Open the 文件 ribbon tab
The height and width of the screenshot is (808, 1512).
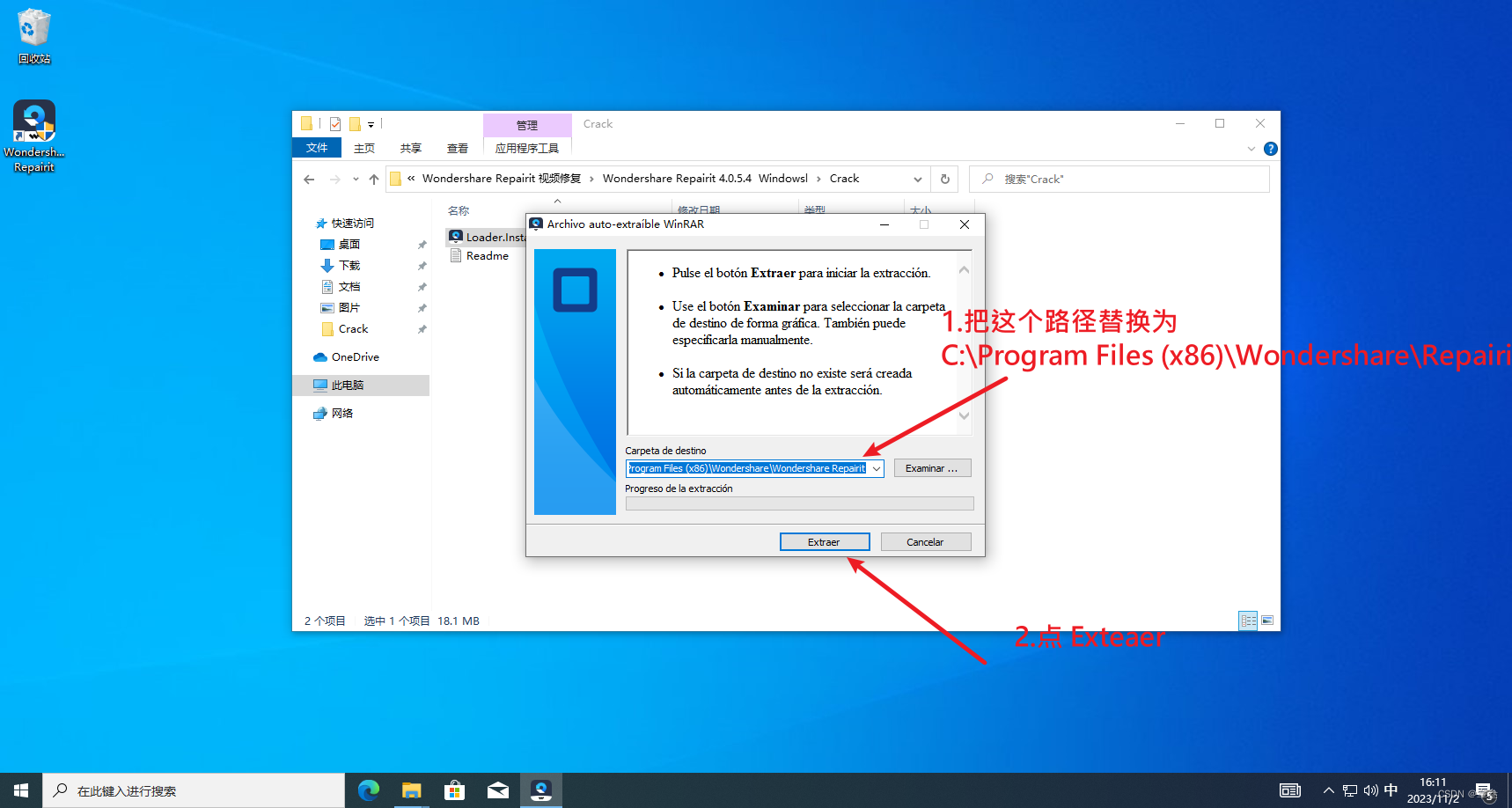pyautogui.click(x=317, y=148)
